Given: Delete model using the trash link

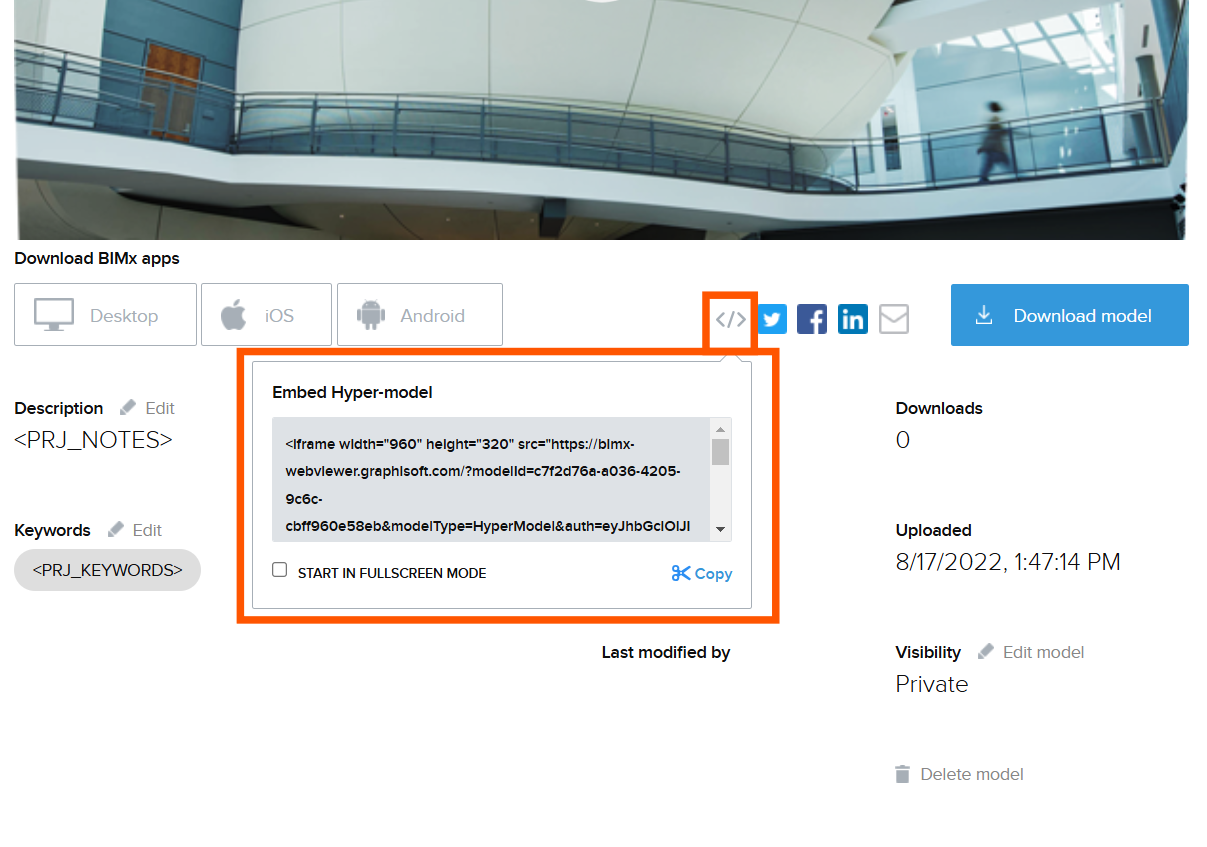Looking at the screenshot, I should pos(959,774).
